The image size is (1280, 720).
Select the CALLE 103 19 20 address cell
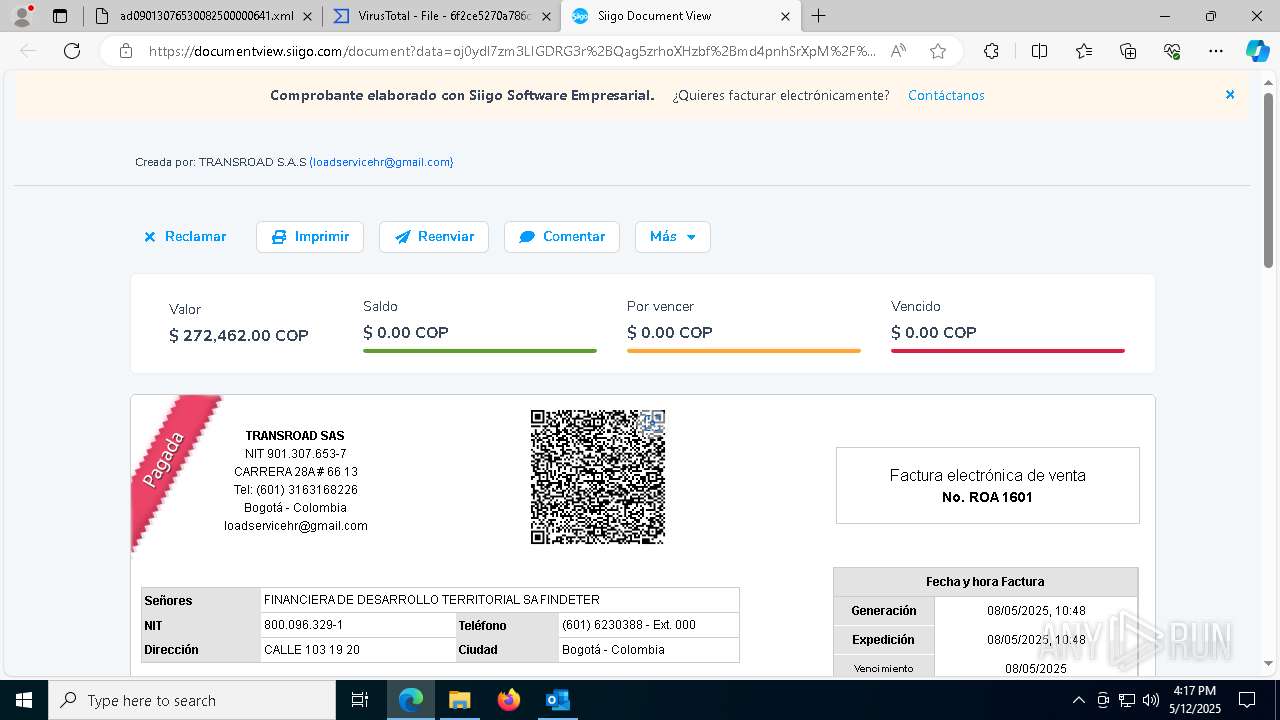tap(358, 650)
